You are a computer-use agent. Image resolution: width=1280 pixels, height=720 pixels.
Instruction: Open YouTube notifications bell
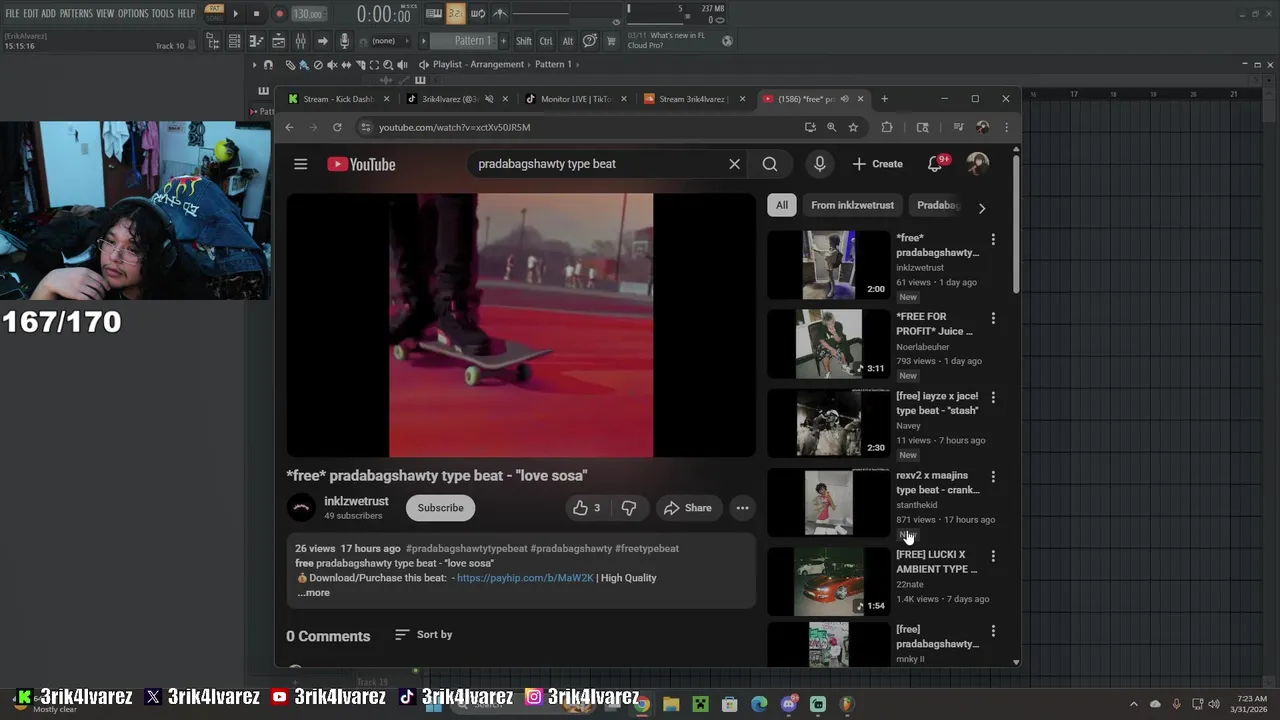[935, 164]
